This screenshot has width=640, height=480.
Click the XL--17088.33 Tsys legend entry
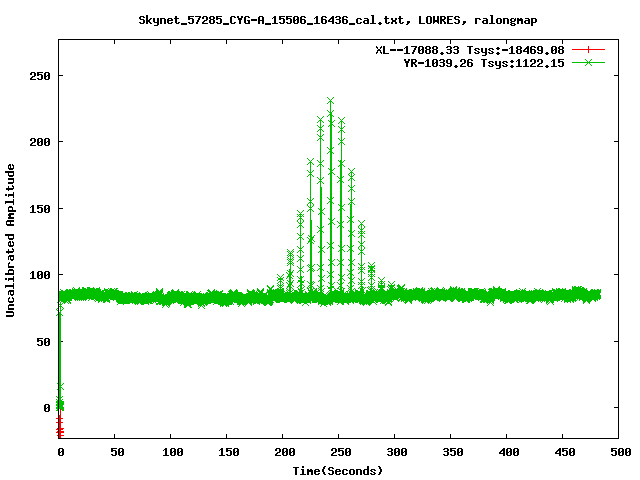click(470, 50)
